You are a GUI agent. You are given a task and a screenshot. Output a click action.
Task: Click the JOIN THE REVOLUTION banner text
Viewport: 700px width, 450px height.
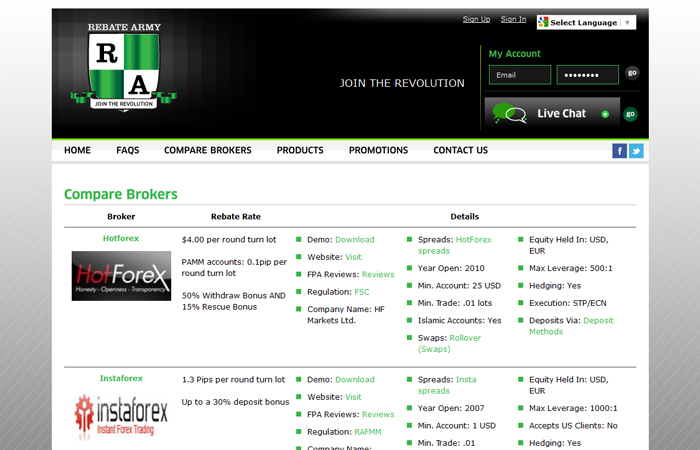point(402,83)
